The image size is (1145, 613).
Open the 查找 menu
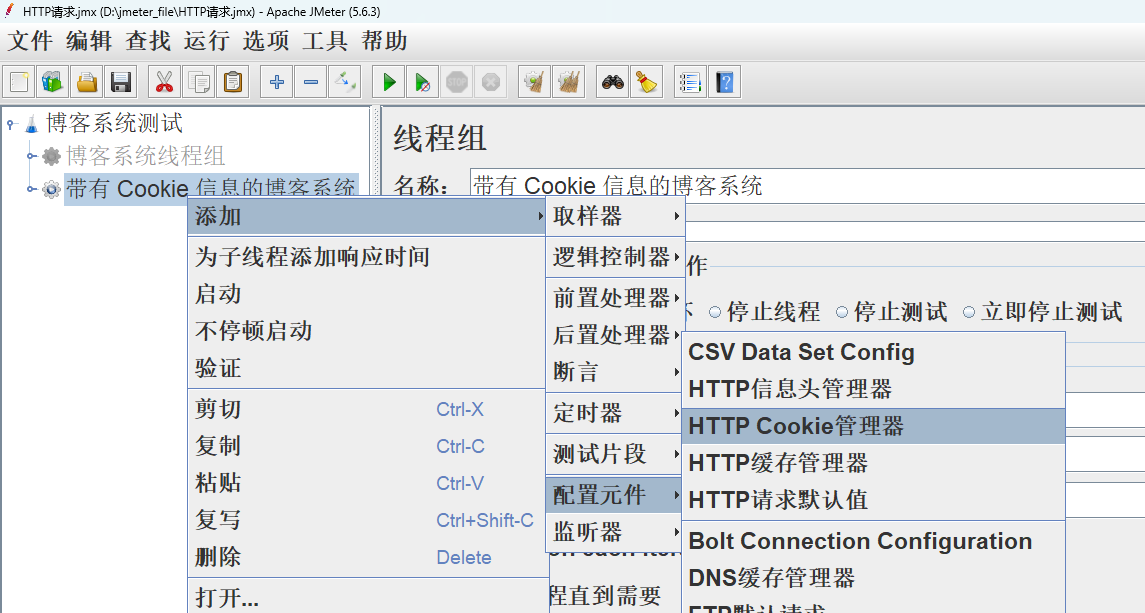(x=148, y=41)
